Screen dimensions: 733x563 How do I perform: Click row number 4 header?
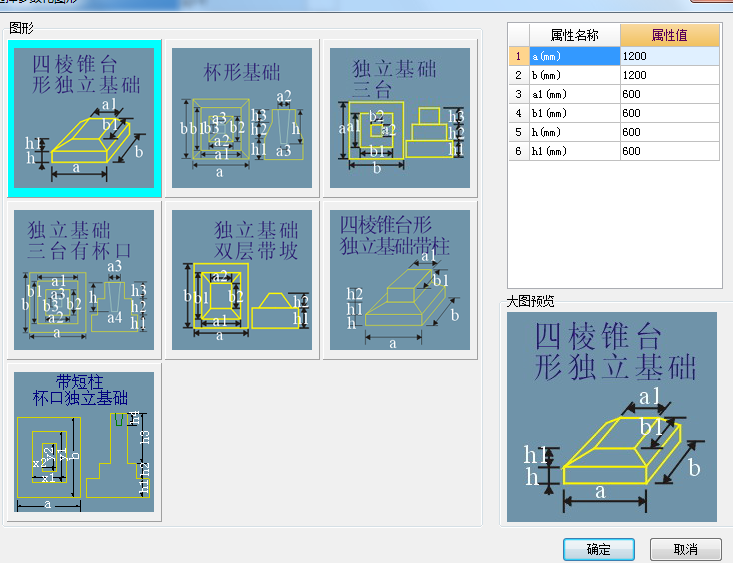pyautogui.click(x=519, y=113)
